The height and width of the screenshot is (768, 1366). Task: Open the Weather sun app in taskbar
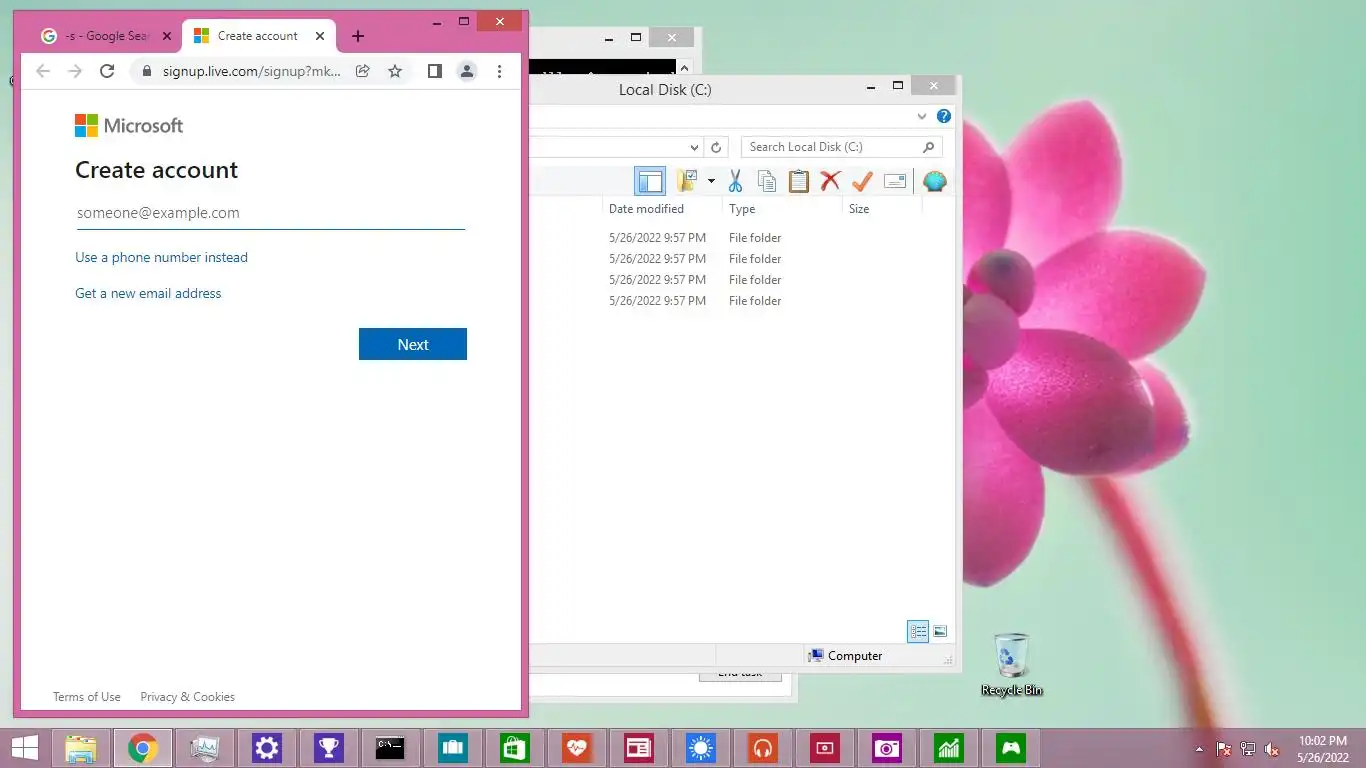(x=701, y=748)
